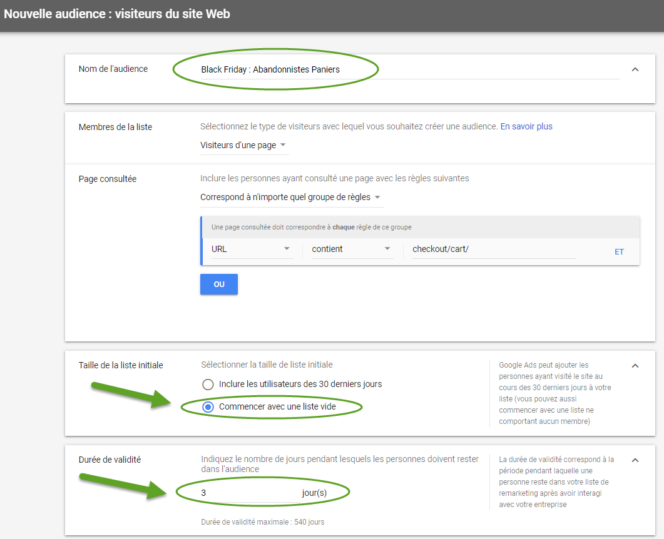Image resolution: width=664 pixels, height=539 pixels.
Task: Collapse the Nom de l'audience section chevron
Action: 634,69
